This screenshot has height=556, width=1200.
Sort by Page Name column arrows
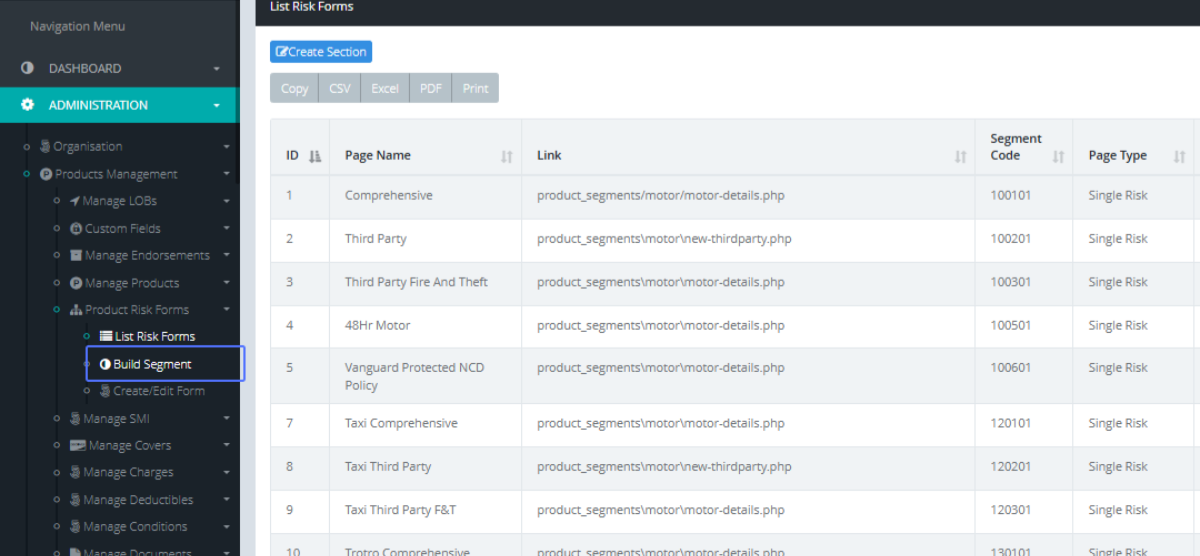click(x=506, y=156)
